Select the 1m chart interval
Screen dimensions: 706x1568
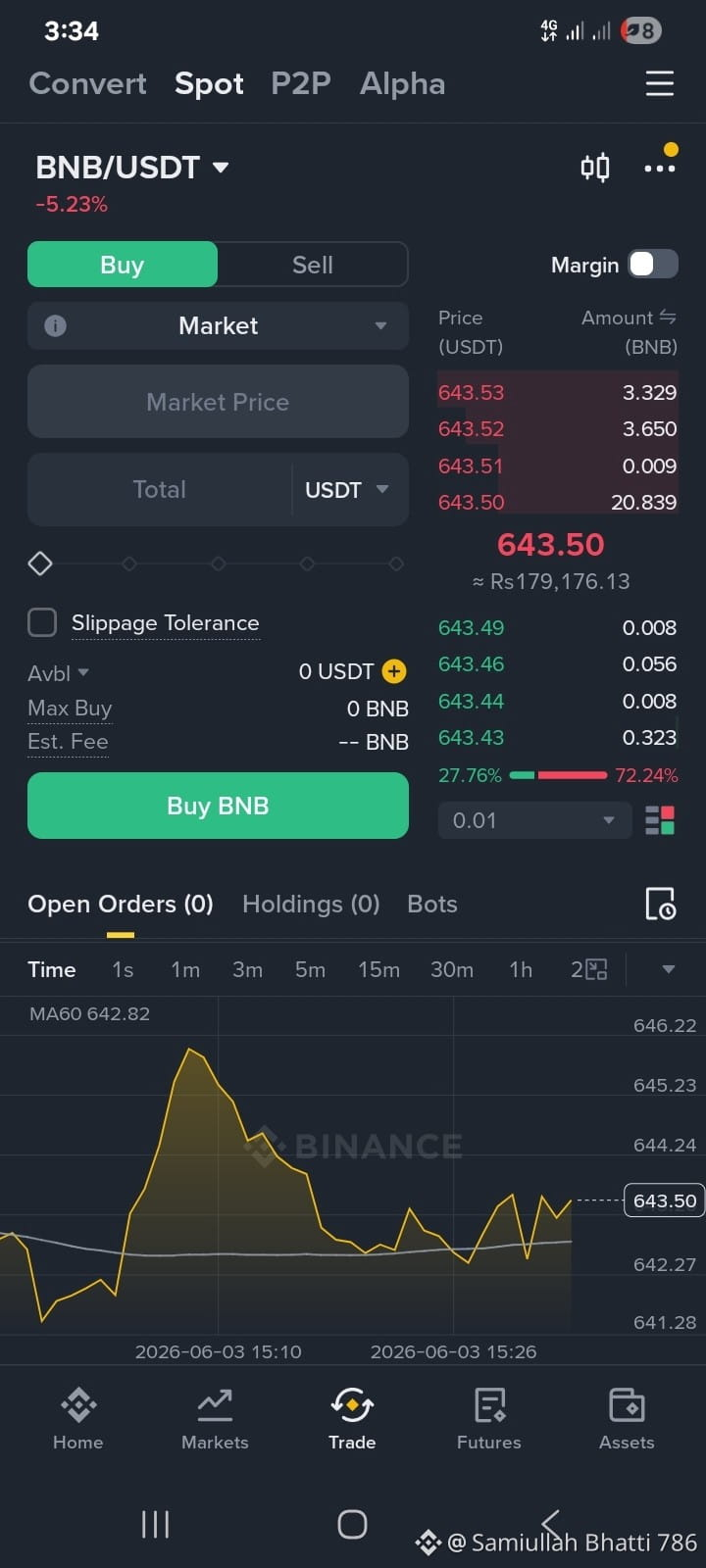(185, 969)
